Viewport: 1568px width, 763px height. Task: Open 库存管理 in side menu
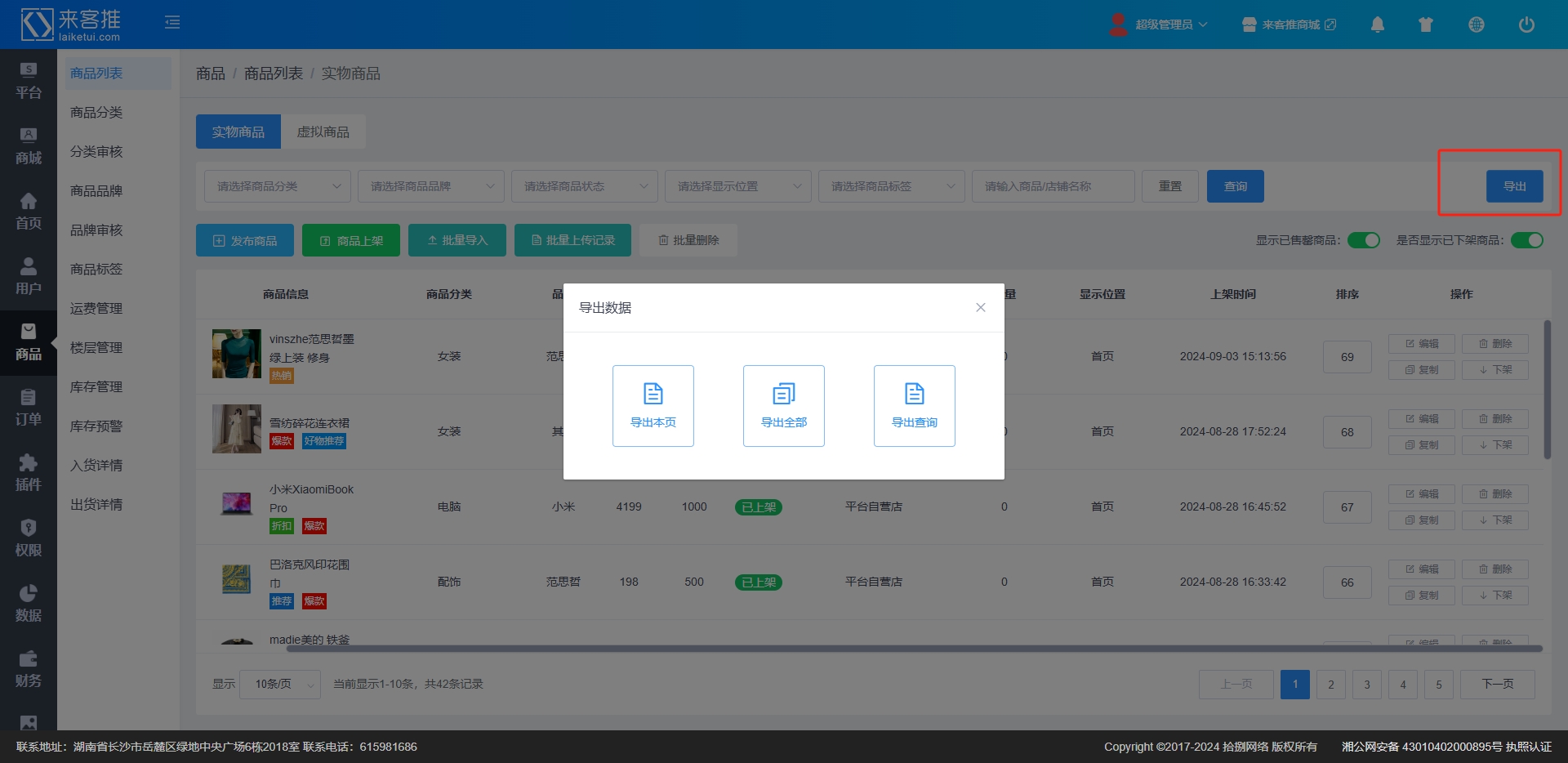[x=96, y=386]
